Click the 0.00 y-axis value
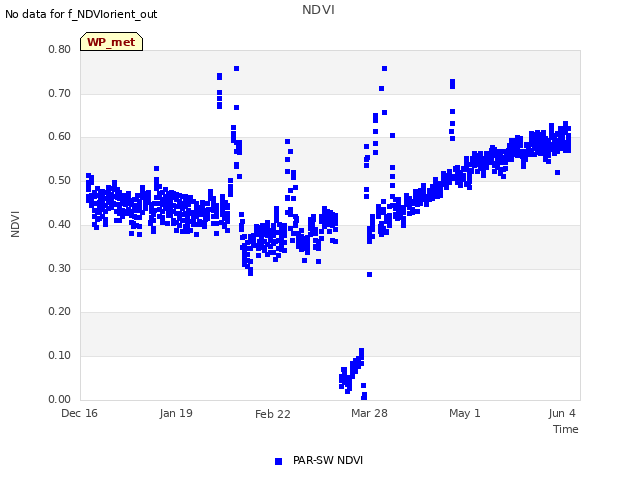This screenshot has height=480, width=640. (x=60, y=399)
